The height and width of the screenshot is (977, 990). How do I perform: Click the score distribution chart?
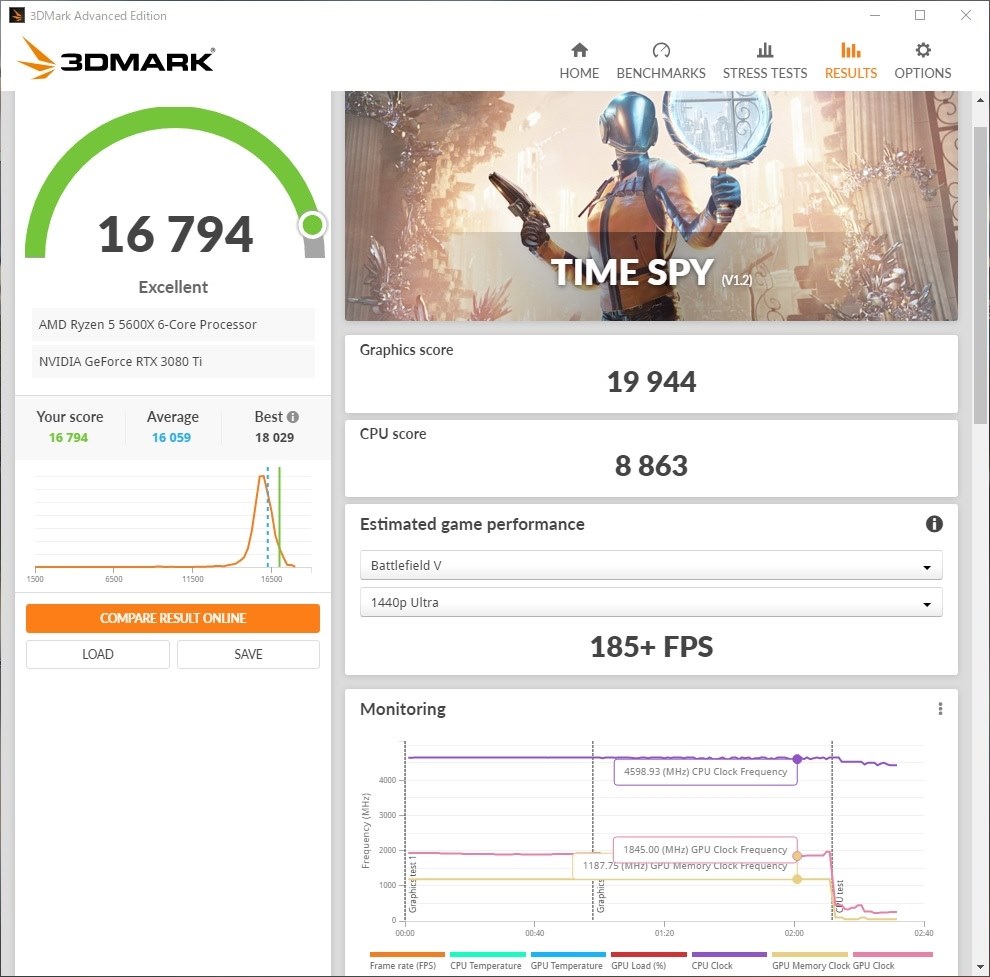point(173,523)
